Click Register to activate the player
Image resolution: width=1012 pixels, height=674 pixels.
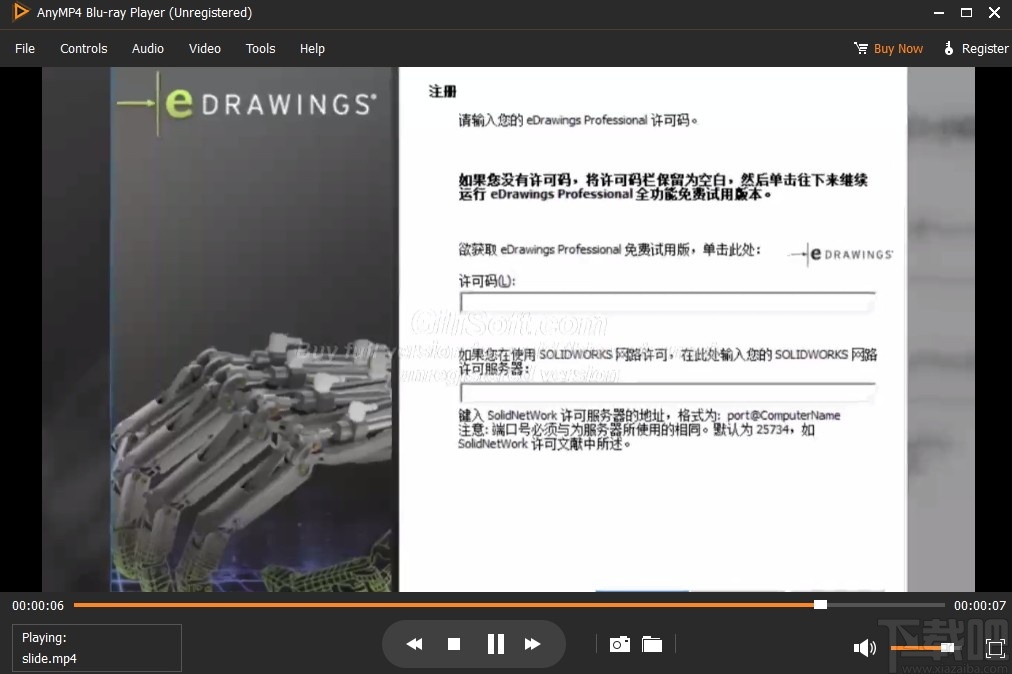click(x=983, y=48)
